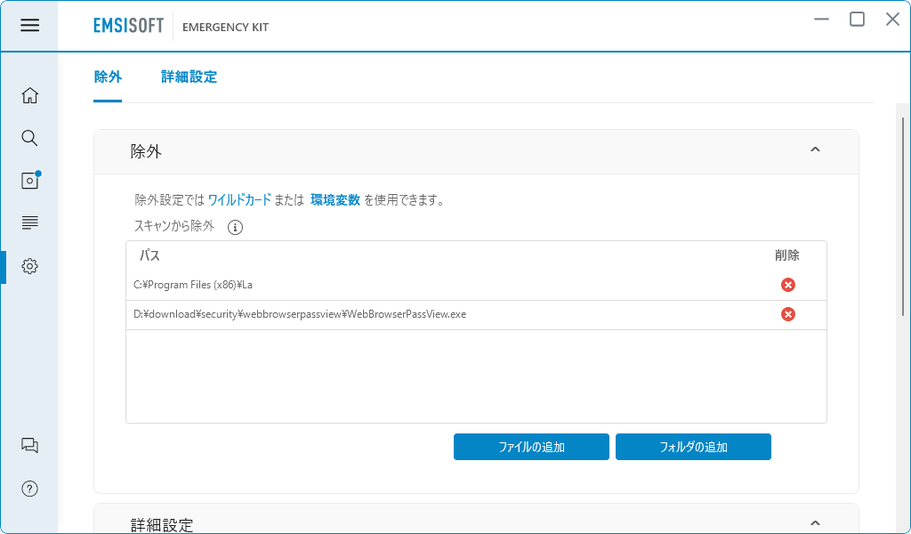The image size is (911, 534).
Task: Collapse the 除外 section chevron
Action: tap(815, 150)
